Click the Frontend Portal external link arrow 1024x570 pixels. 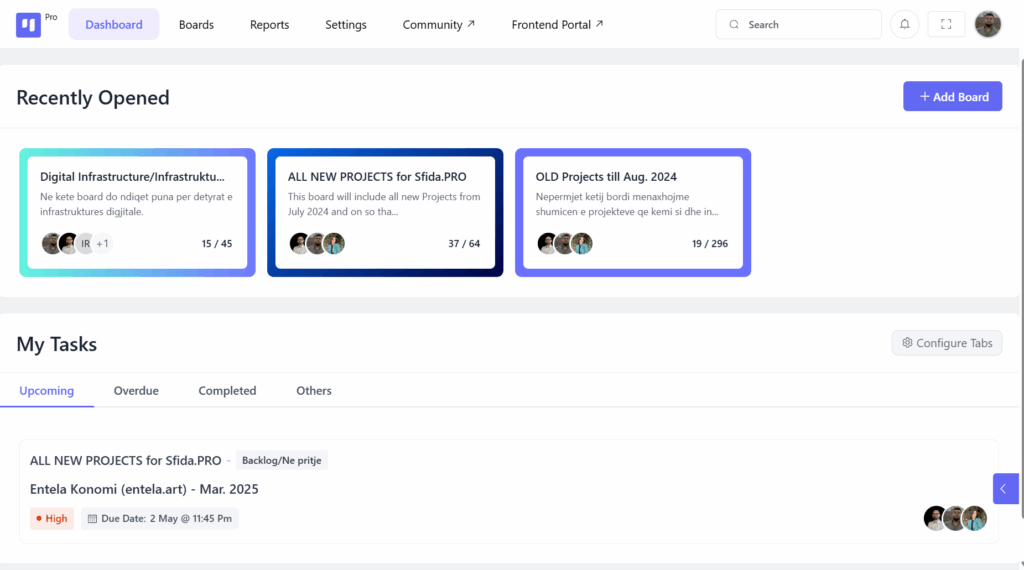click(x=600, y=24)
